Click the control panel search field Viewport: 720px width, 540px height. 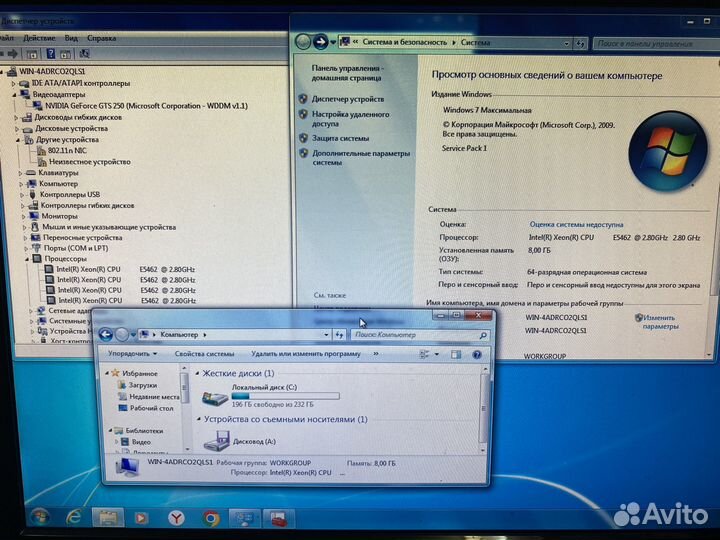[x=657, y=44]
